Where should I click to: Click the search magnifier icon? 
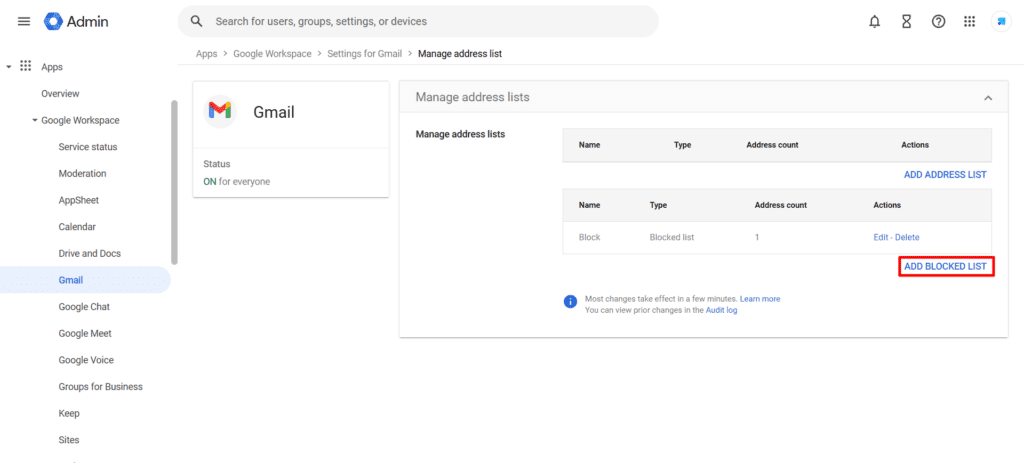(197, 22)
